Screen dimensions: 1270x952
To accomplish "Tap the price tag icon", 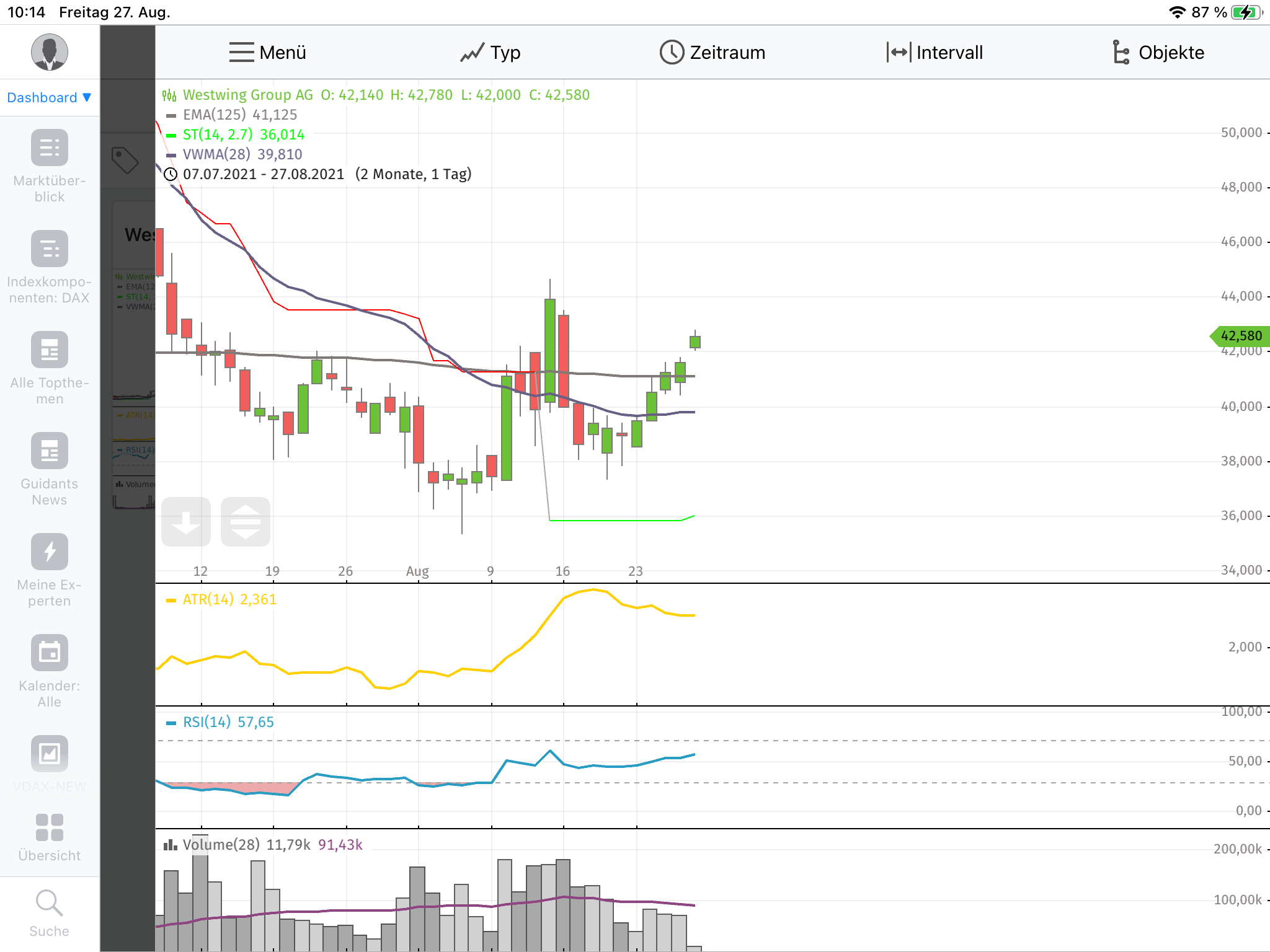I will 125,161.
